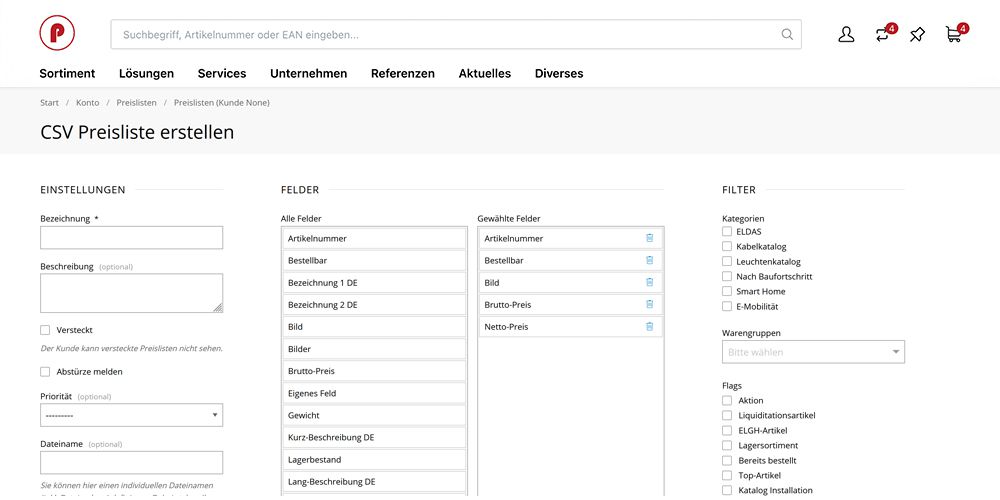Toggle the Abstürze melden checkbox
The image size is (1000, 500).
tap(45, 372)
